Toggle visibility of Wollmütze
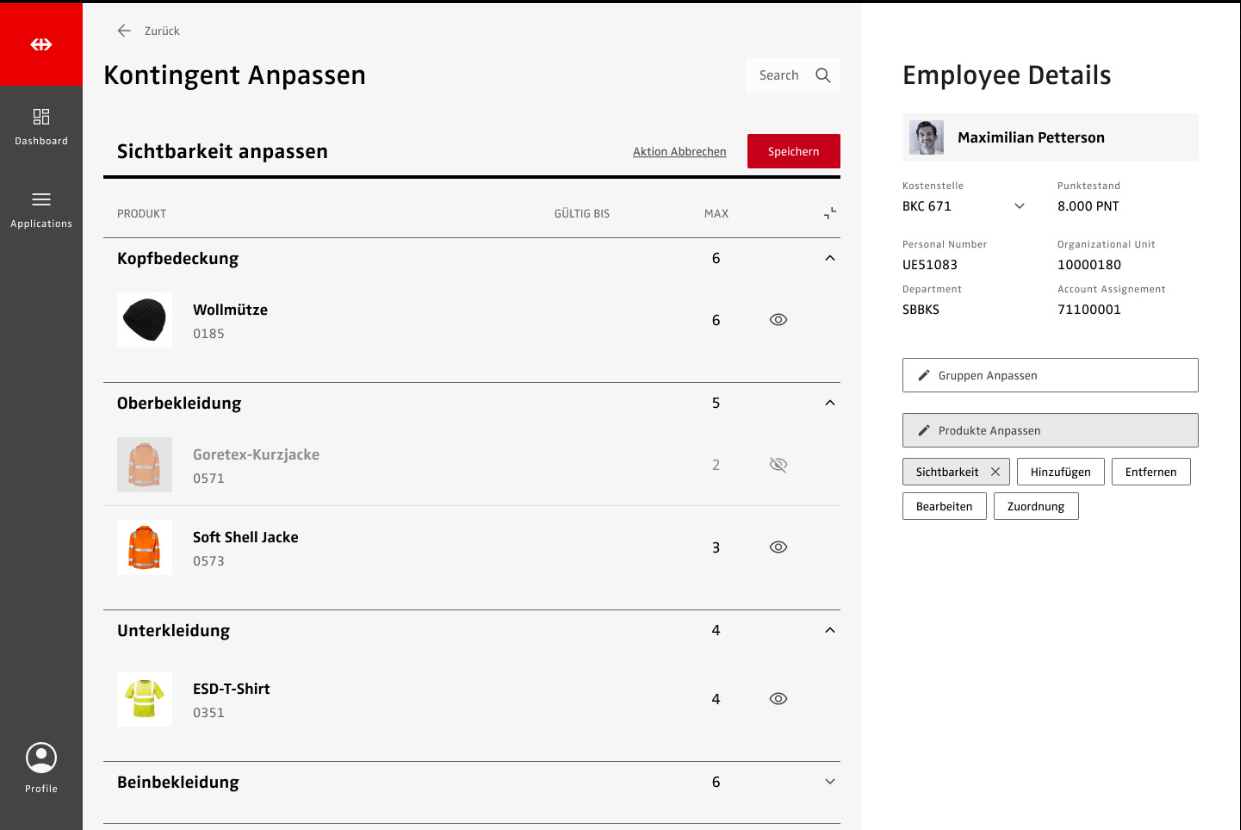Viewport: 1241px width, 830px height. [x=778, y=320]
